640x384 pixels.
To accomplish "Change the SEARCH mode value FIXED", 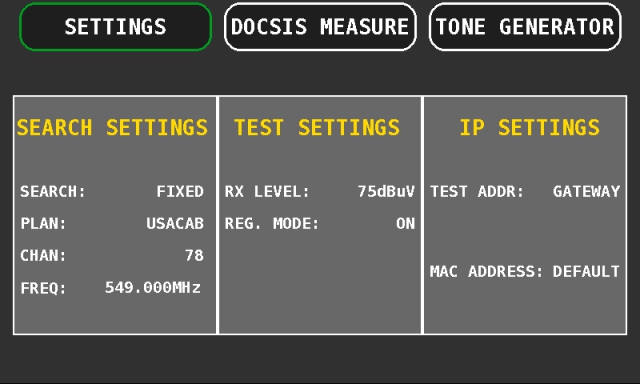I will [180, 191].
